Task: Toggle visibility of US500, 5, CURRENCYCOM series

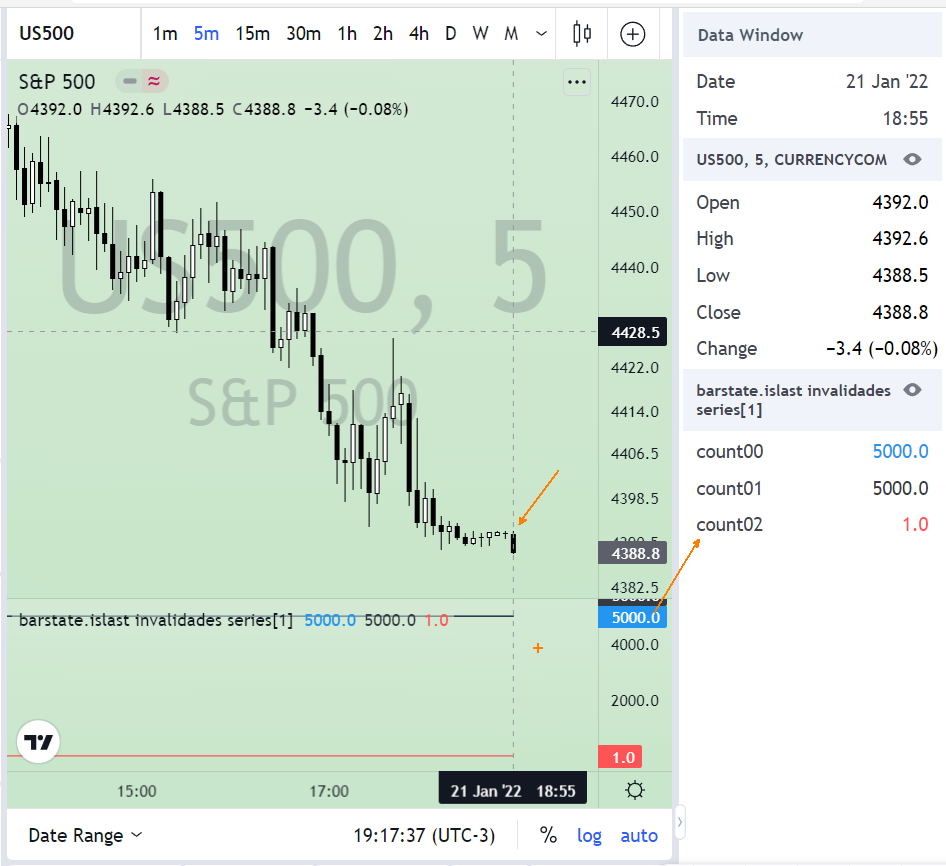Action: tap(912, 159)
